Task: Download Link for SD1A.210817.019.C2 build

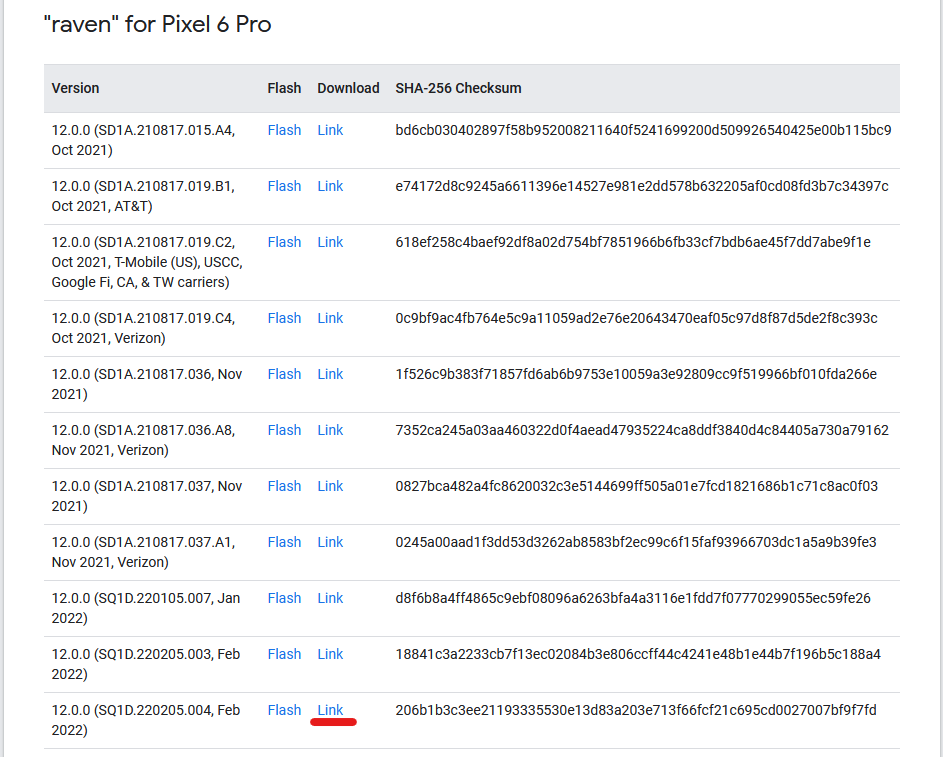Action: tap(330, 242)
